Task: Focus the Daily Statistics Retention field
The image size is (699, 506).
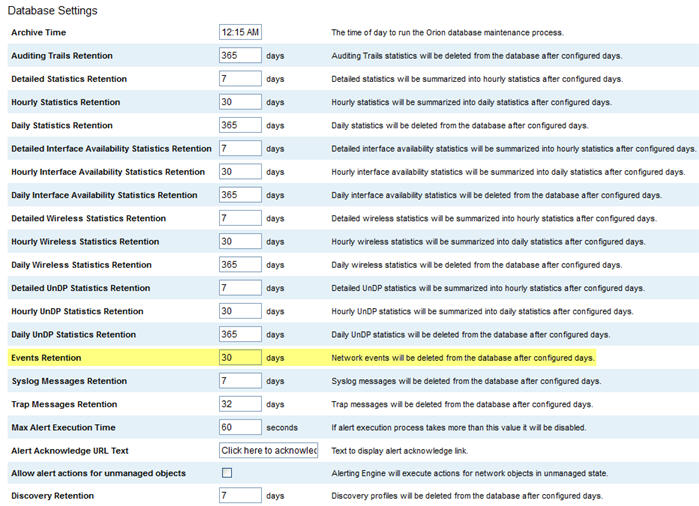Action: [240, 125]
